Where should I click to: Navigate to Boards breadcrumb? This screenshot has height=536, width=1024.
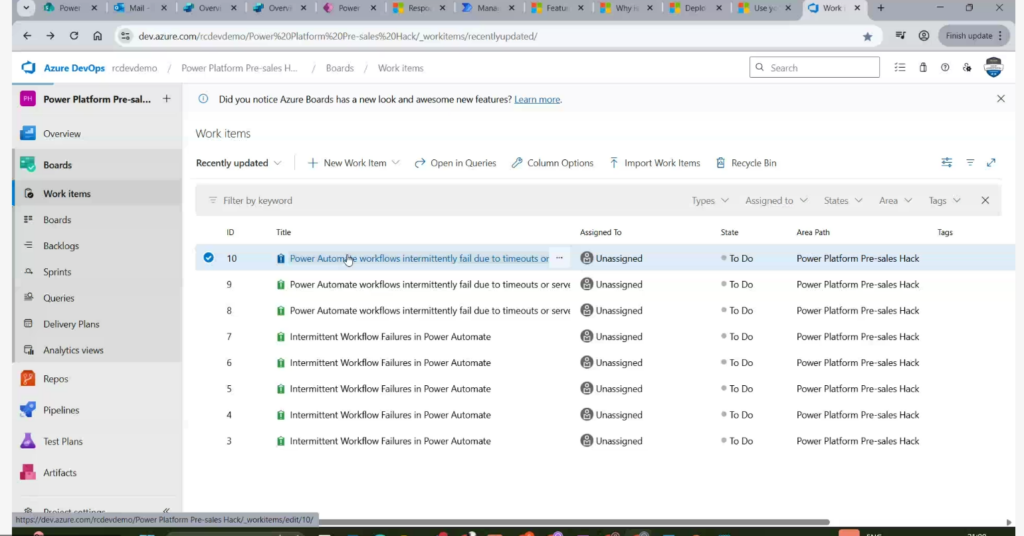(340, 68)
